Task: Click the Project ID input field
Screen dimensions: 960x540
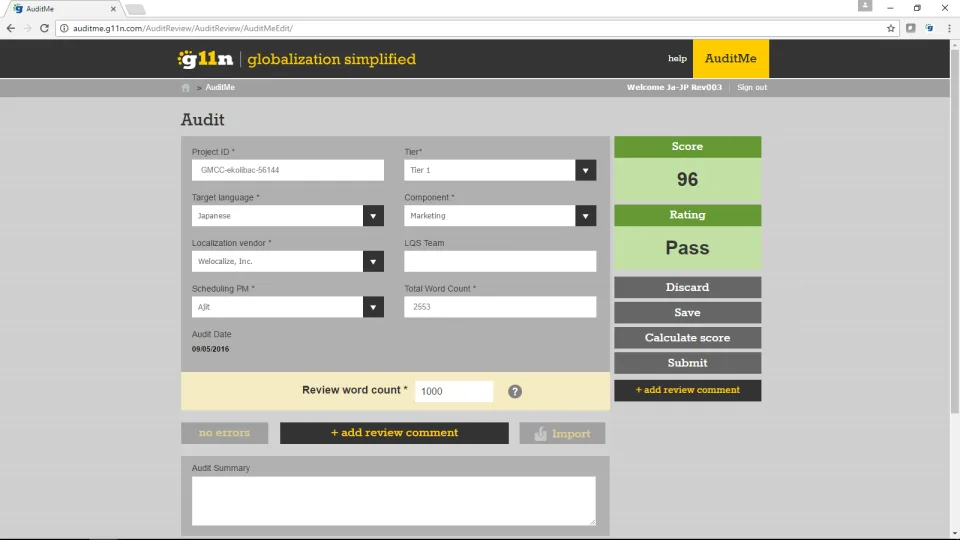Action: [x=288, y=170]
